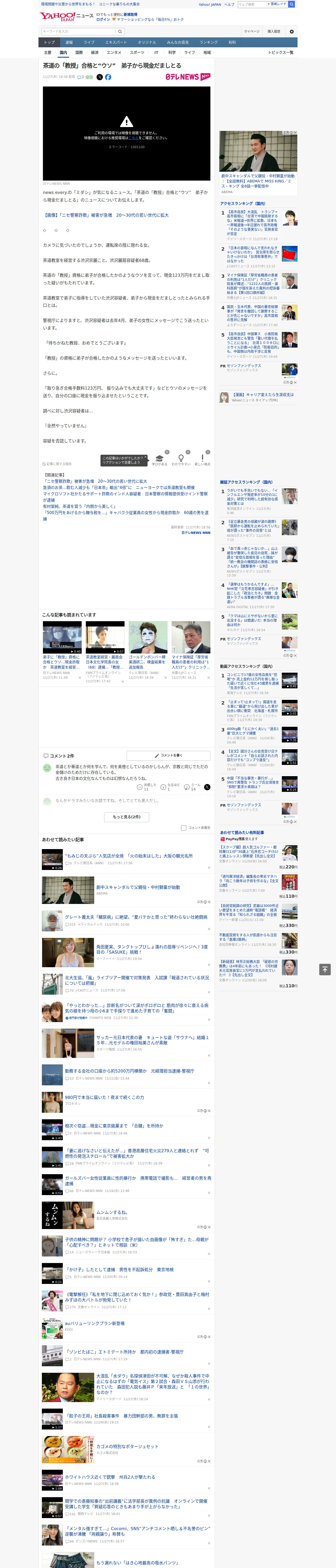The width and height of the screenshot is (336, 1568).
Task: Open the settings gear icon
Action: click(292, 32)
